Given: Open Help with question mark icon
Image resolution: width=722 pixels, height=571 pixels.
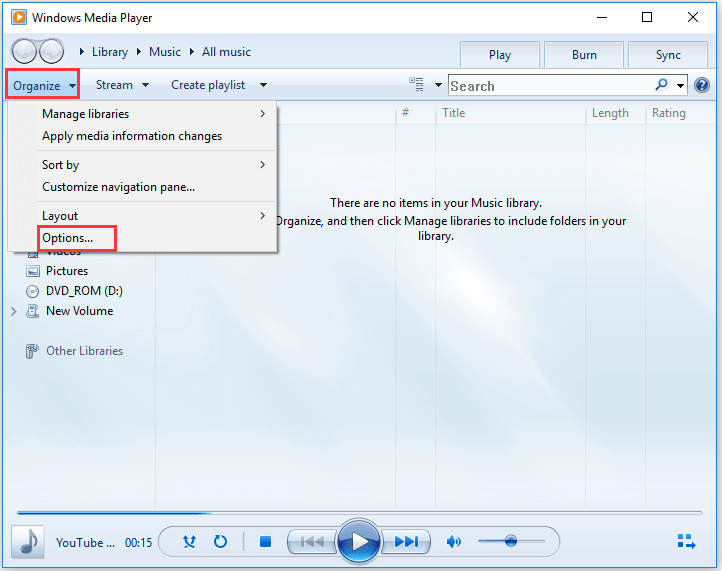Looking at the screenshot, I should [x=702, y=86].
